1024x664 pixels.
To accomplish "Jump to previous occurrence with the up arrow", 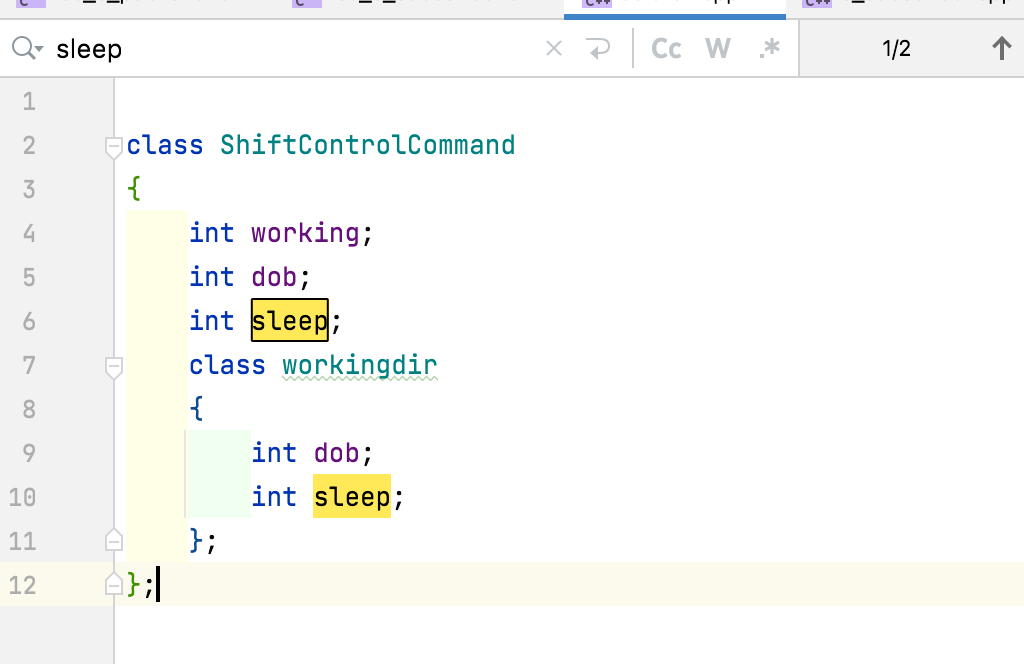I will [1000, 47].
